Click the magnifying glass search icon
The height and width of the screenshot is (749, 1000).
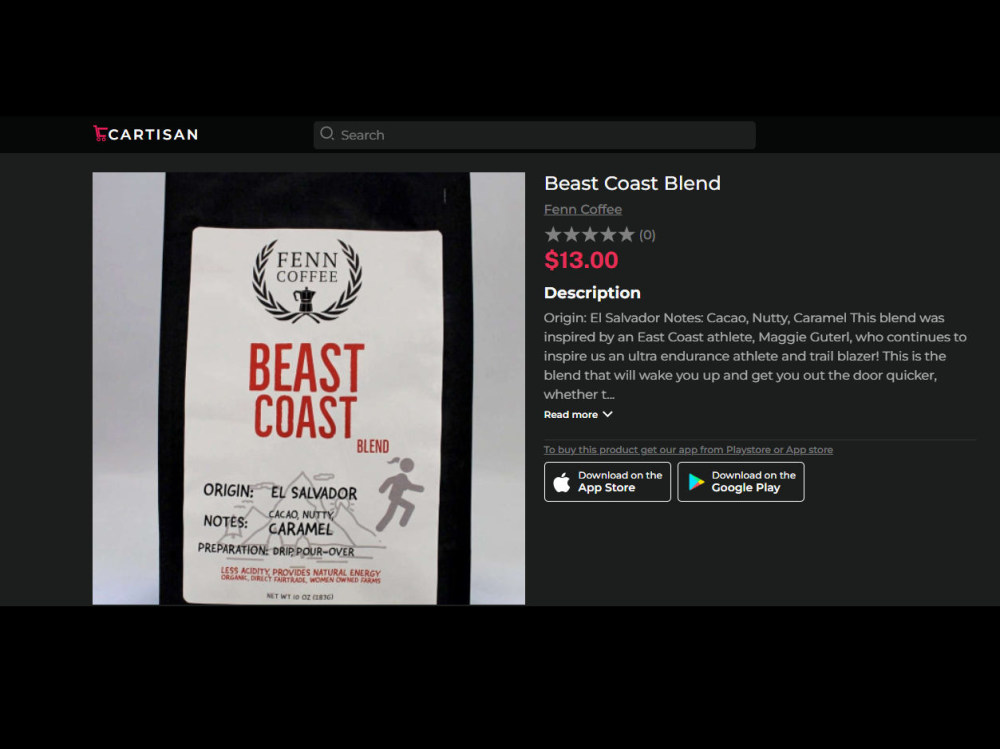pyautogui.click(x=327, y=133)
